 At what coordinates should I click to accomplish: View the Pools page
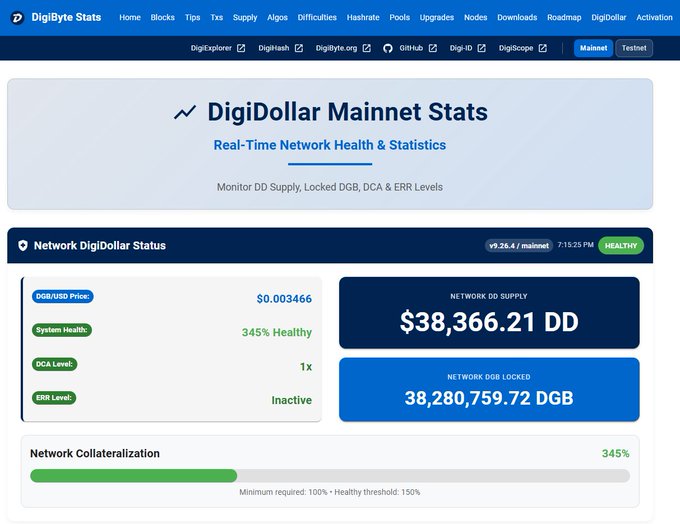399,17
